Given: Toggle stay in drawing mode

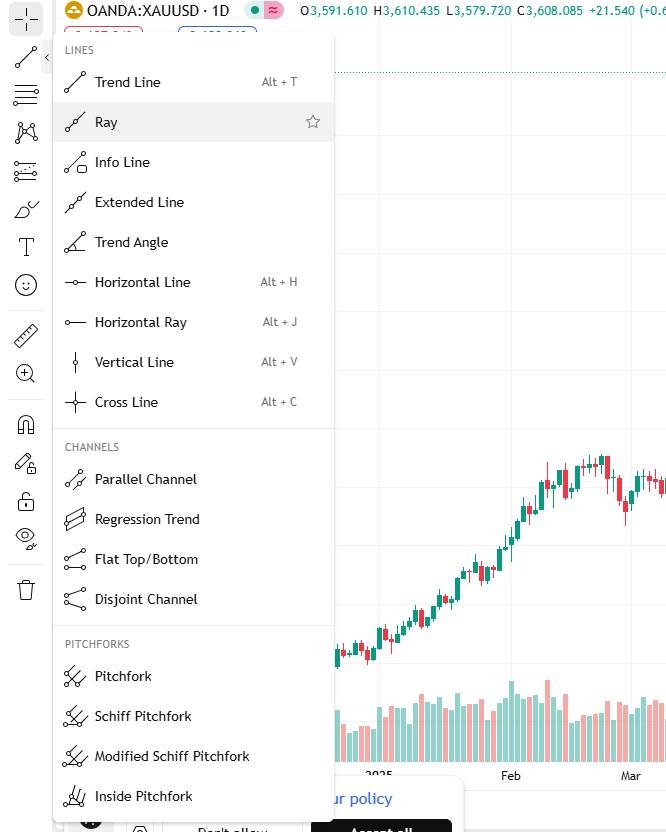Looking at the screenshot, I should pyautogui.click(x=25, y=463).
